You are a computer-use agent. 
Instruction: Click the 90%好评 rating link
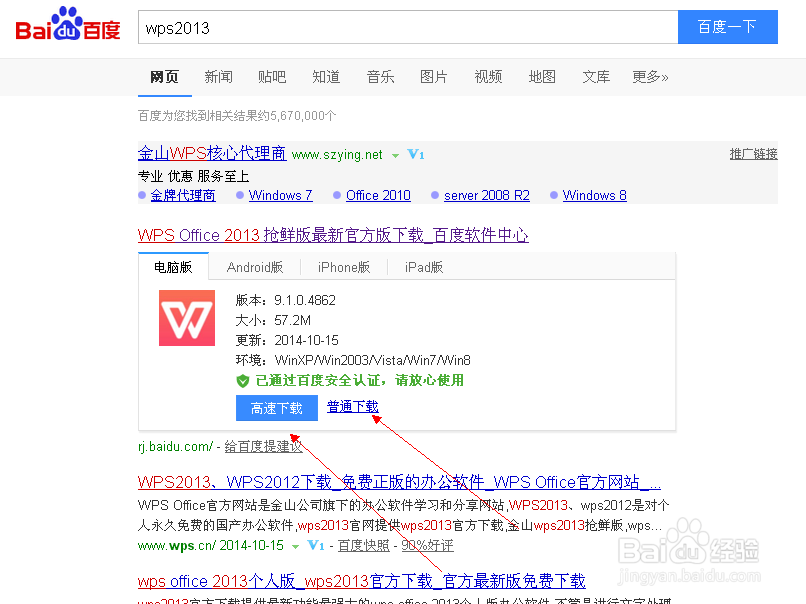(x=427, y=545)
